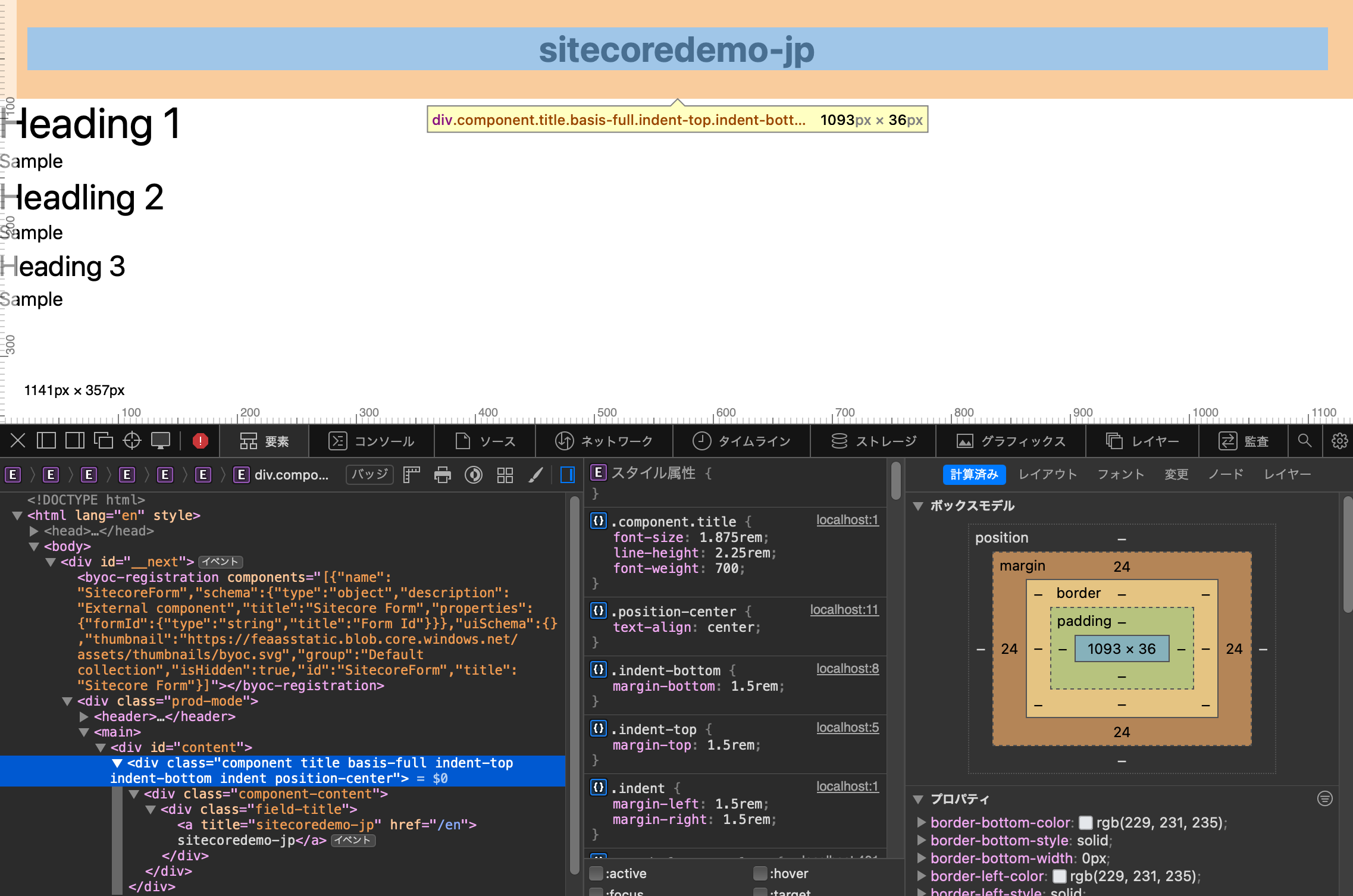Click the イベント badge next to div id="__next"

click(x=221, y=562)
